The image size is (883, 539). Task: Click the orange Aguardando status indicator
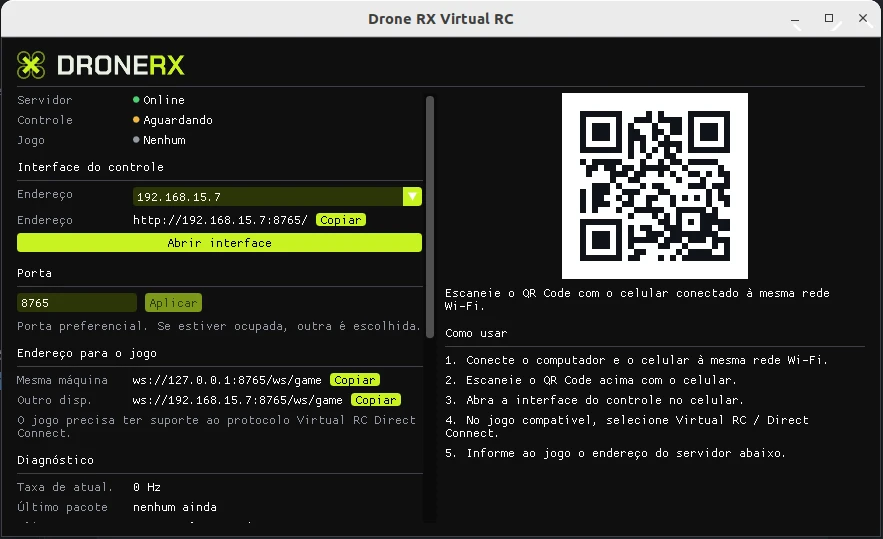(x=136, y=119)
